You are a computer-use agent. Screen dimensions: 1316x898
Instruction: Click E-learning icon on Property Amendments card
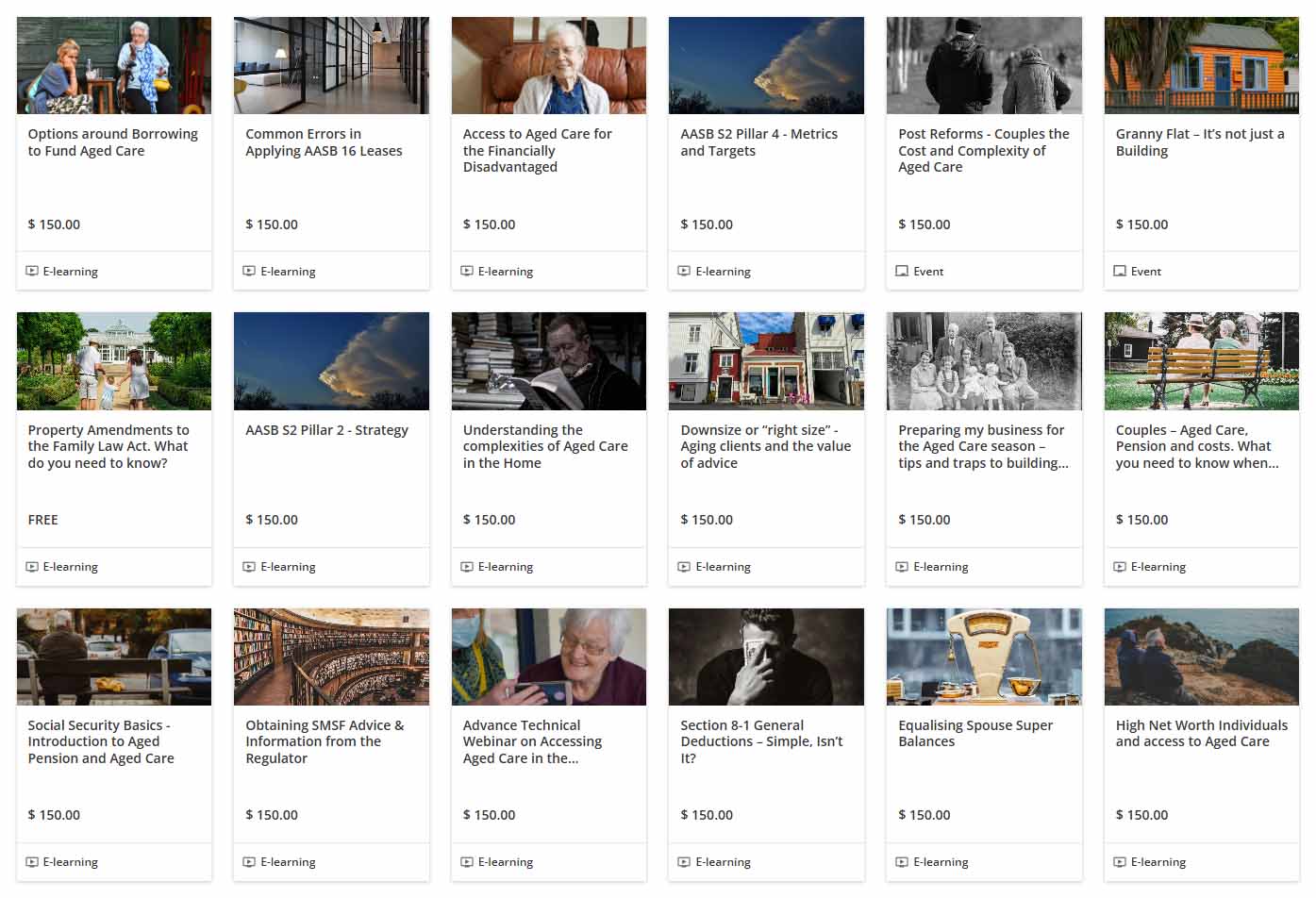pos(32,567)
